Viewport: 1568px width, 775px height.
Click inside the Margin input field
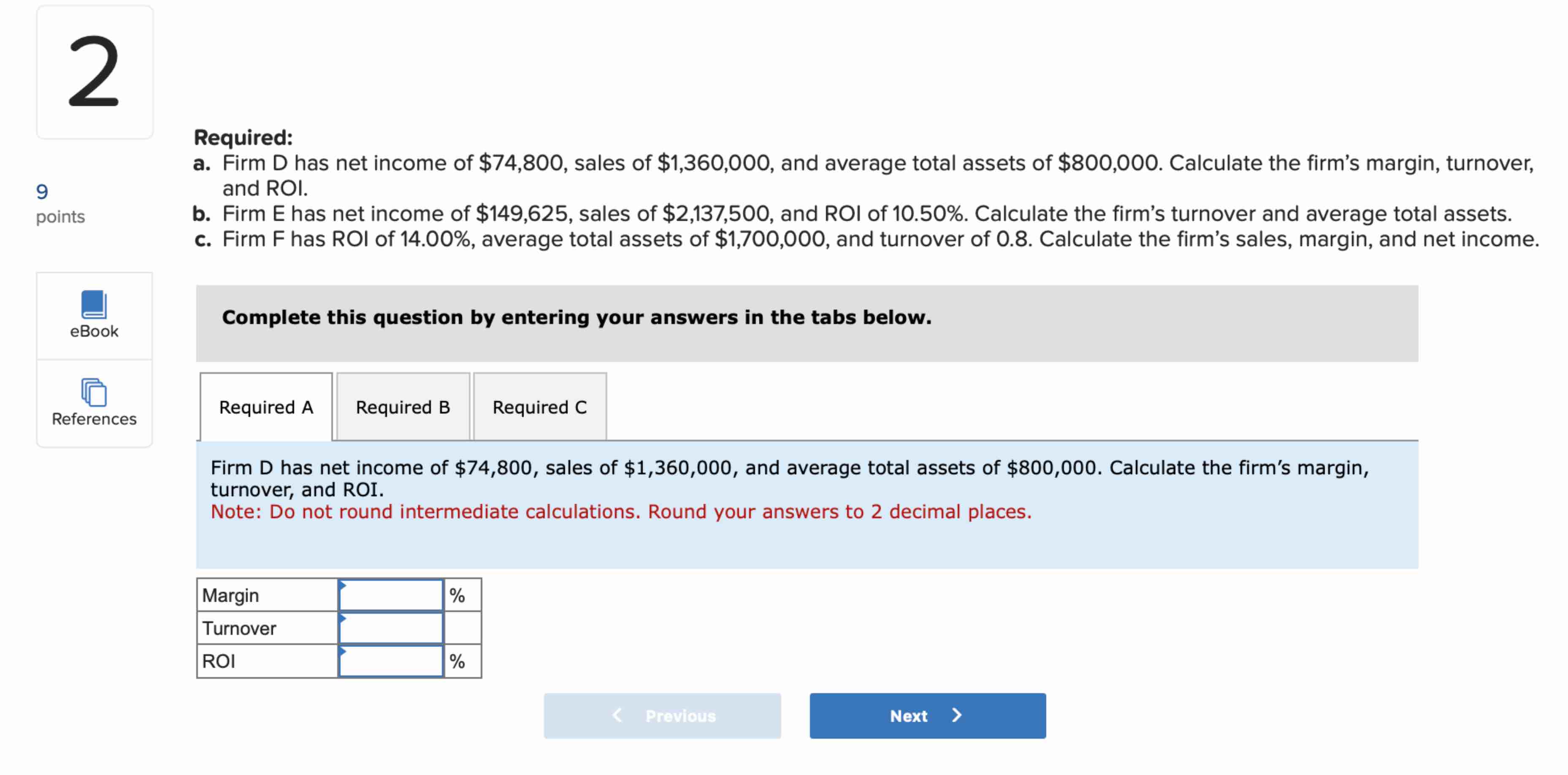point(391,594)
